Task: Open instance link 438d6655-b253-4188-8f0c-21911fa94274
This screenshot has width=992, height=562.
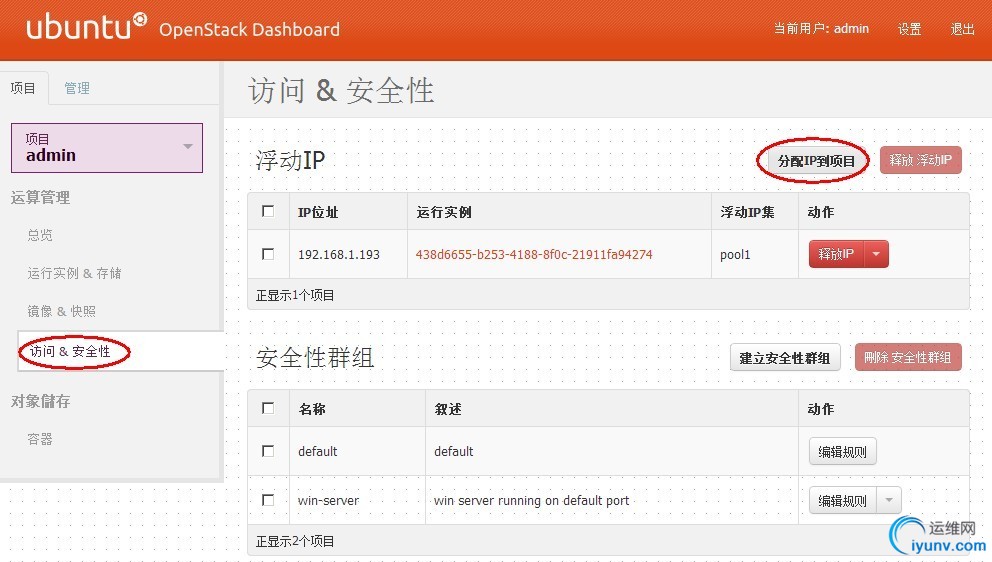Action: [x=534, y=254]
